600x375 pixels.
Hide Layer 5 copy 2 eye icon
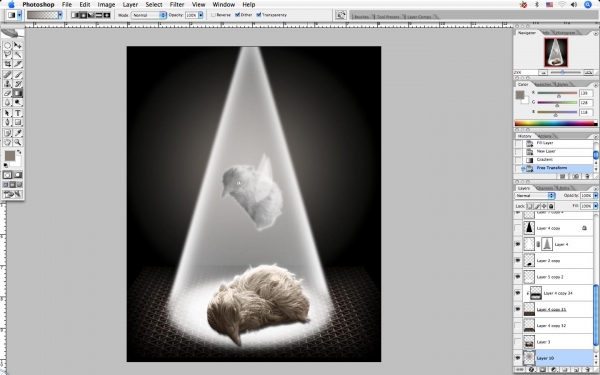click(x=518, y=277)
